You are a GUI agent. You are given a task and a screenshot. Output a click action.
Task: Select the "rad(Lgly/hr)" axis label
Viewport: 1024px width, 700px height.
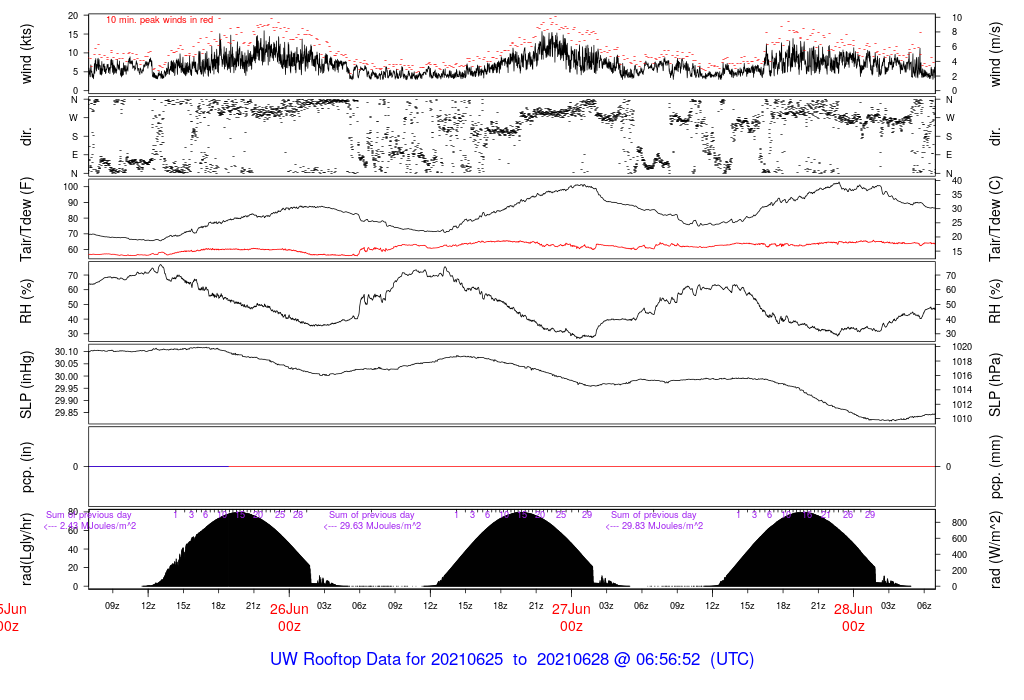[26, 549]
